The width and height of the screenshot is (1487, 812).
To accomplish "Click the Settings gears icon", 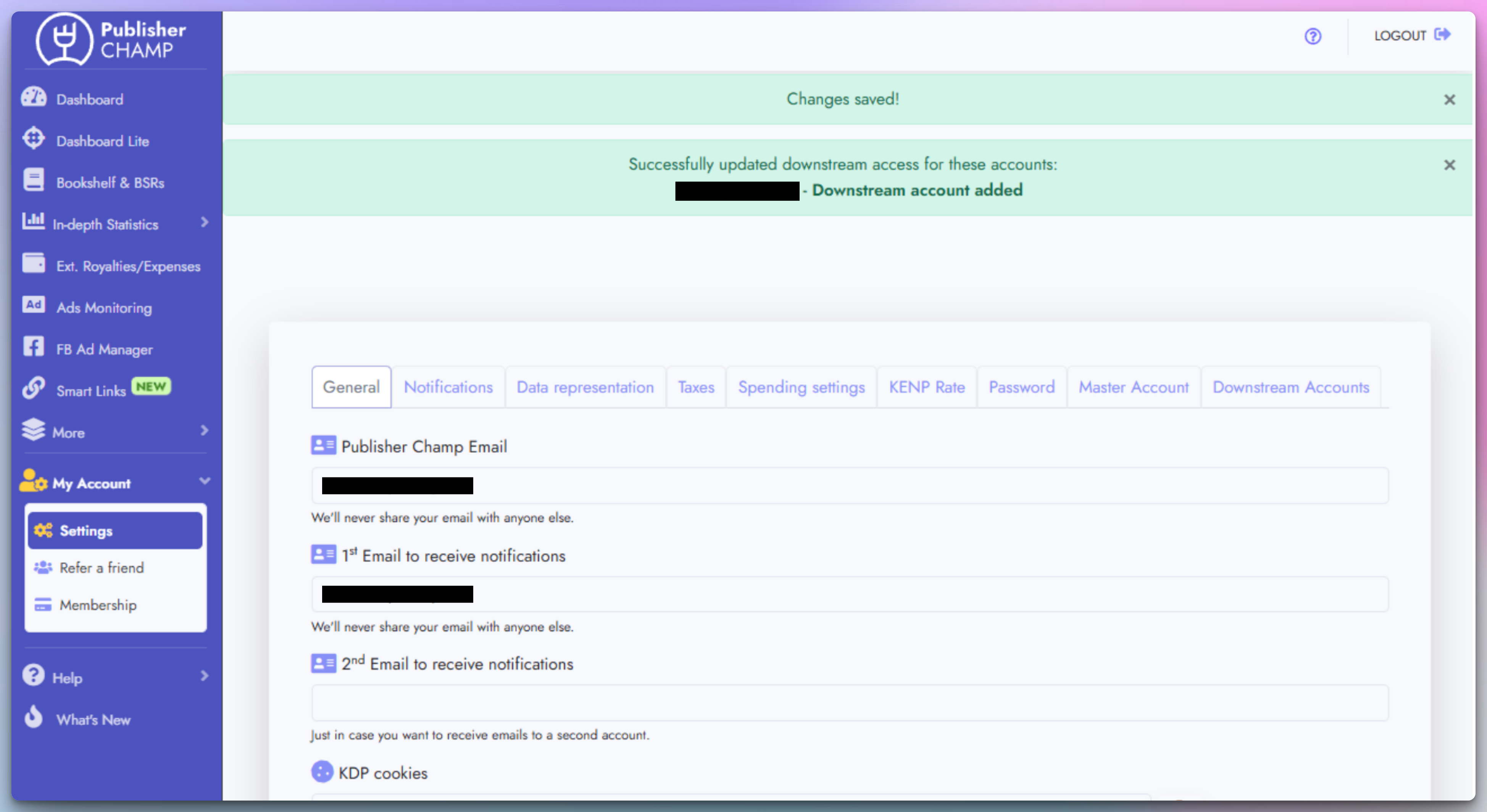I will click(x=43, y=531).
